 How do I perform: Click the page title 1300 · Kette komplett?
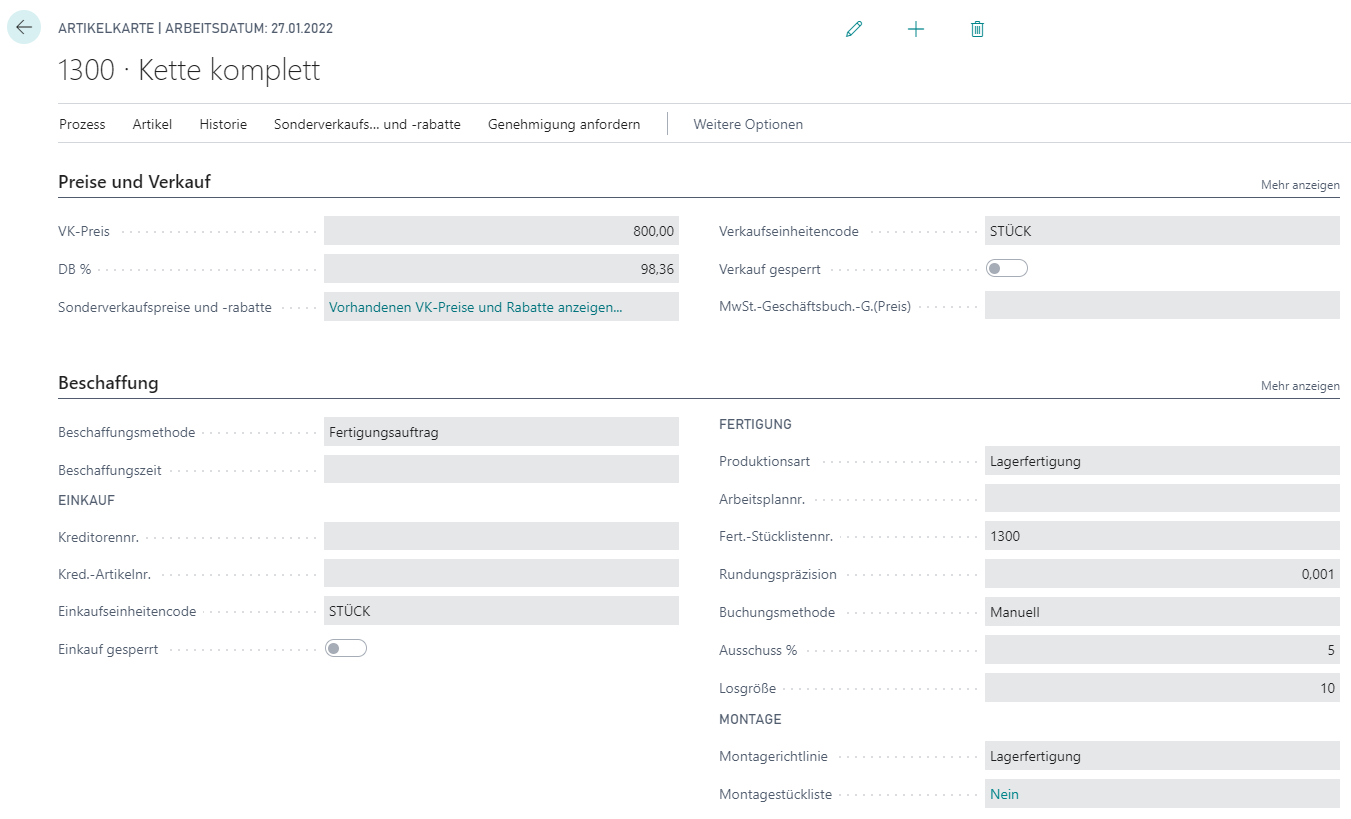[189, 71]
